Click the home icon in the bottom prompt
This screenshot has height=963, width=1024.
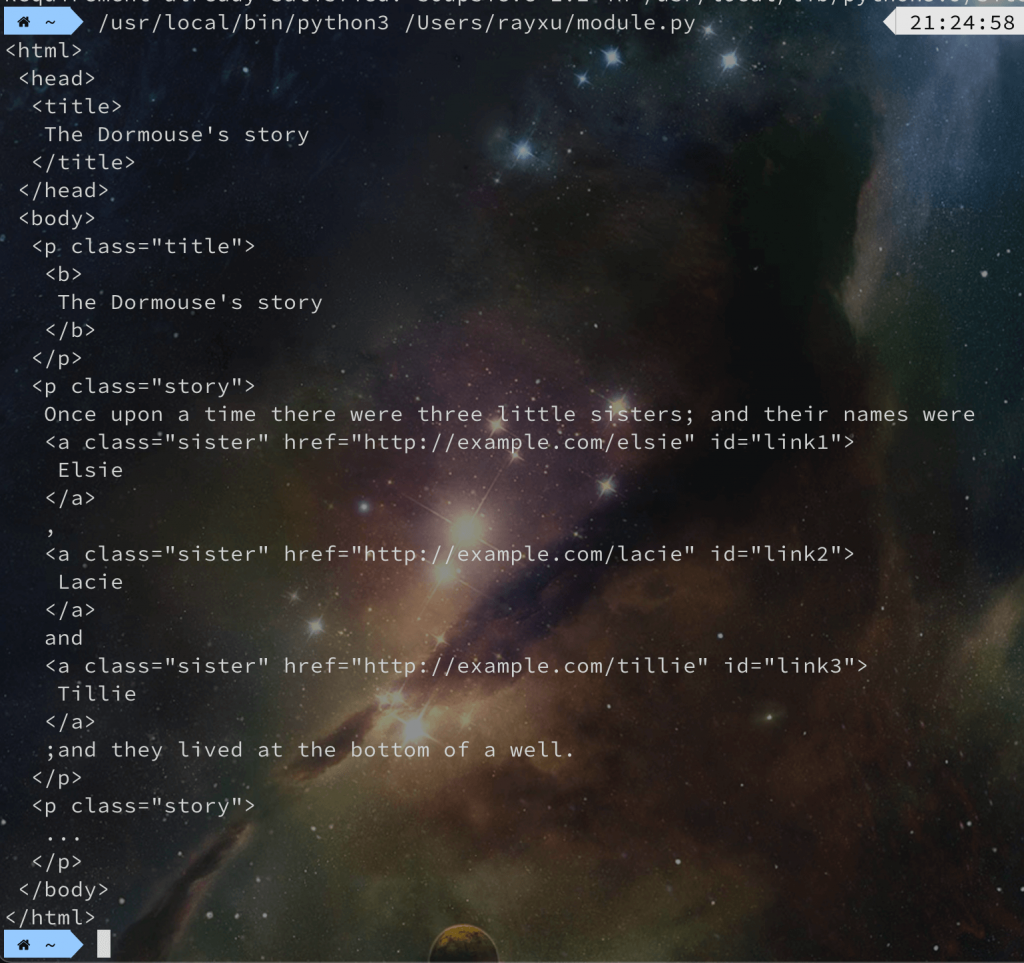pos(24,945)
